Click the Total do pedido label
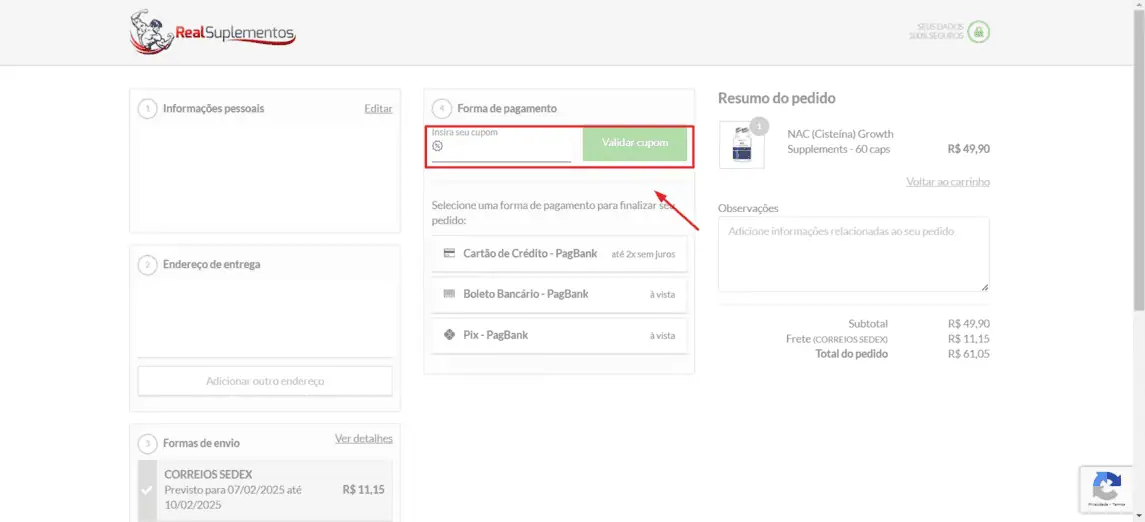1145x522 pixels. [851, 354]
